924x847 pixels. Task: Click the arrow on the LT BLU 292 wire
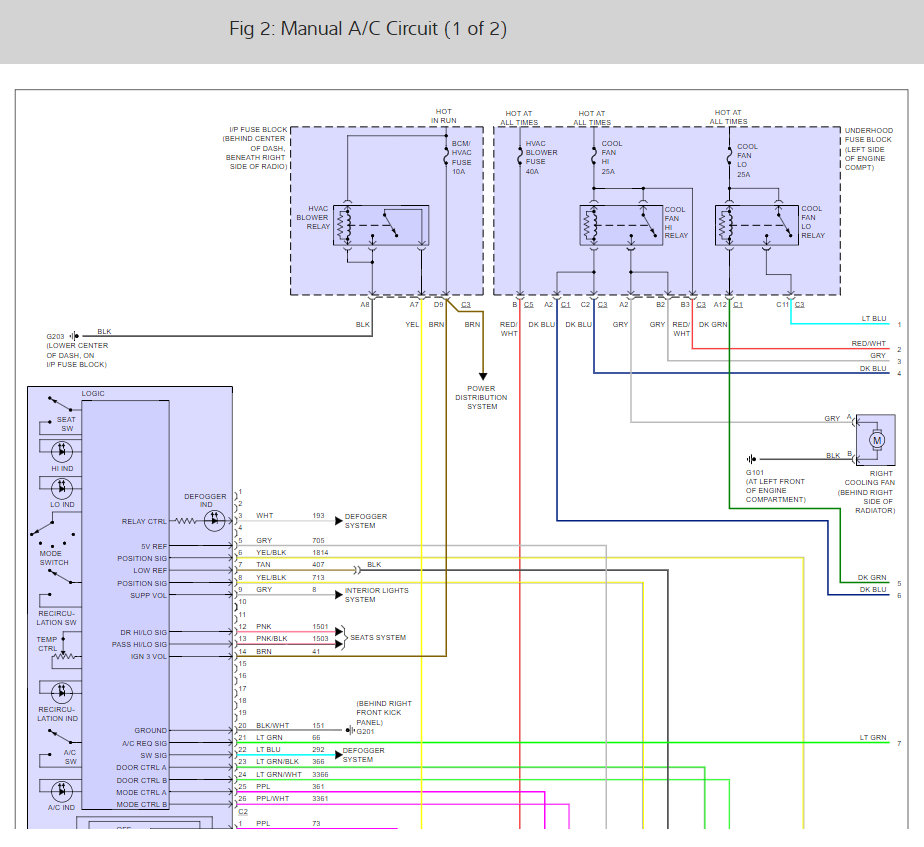point(339,754)
